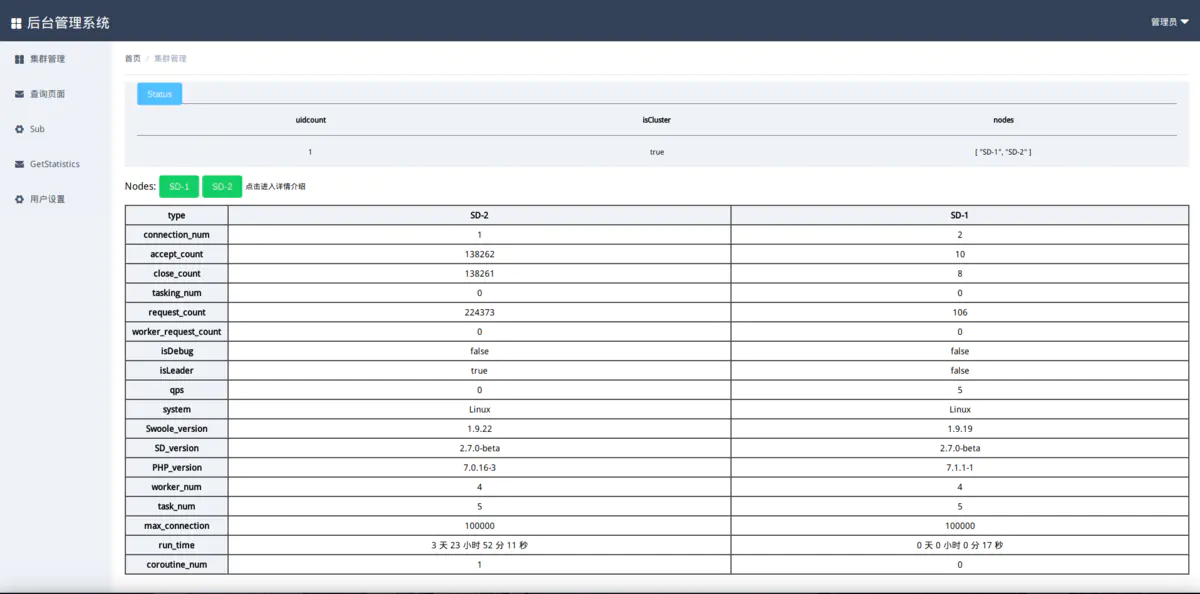Viewport: 1200px width, 594px height.
Task: Click the connection_num row label
Action: (x=177, y=235)
